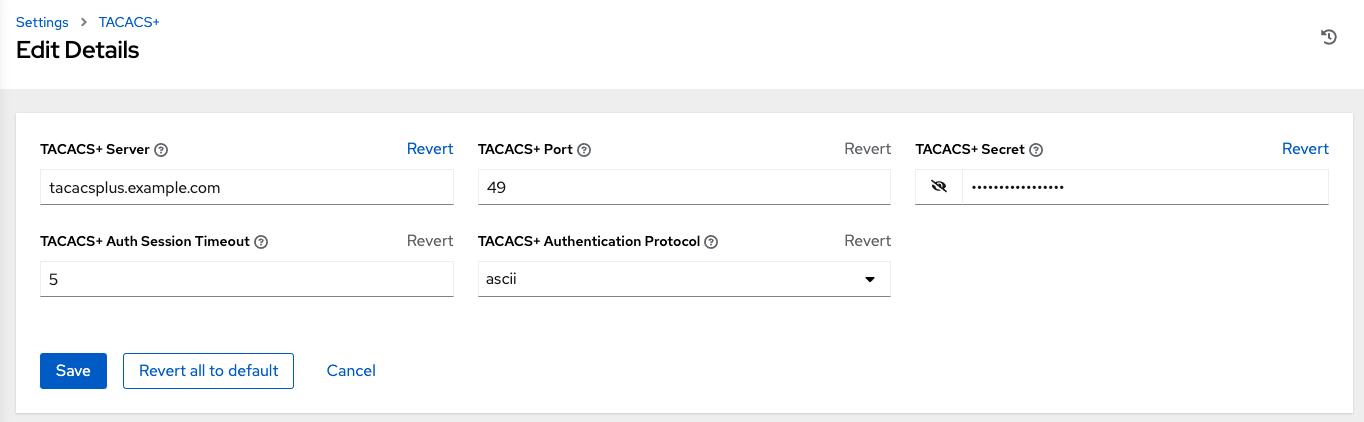Revert the TACACS+ Secret field

1305,149
